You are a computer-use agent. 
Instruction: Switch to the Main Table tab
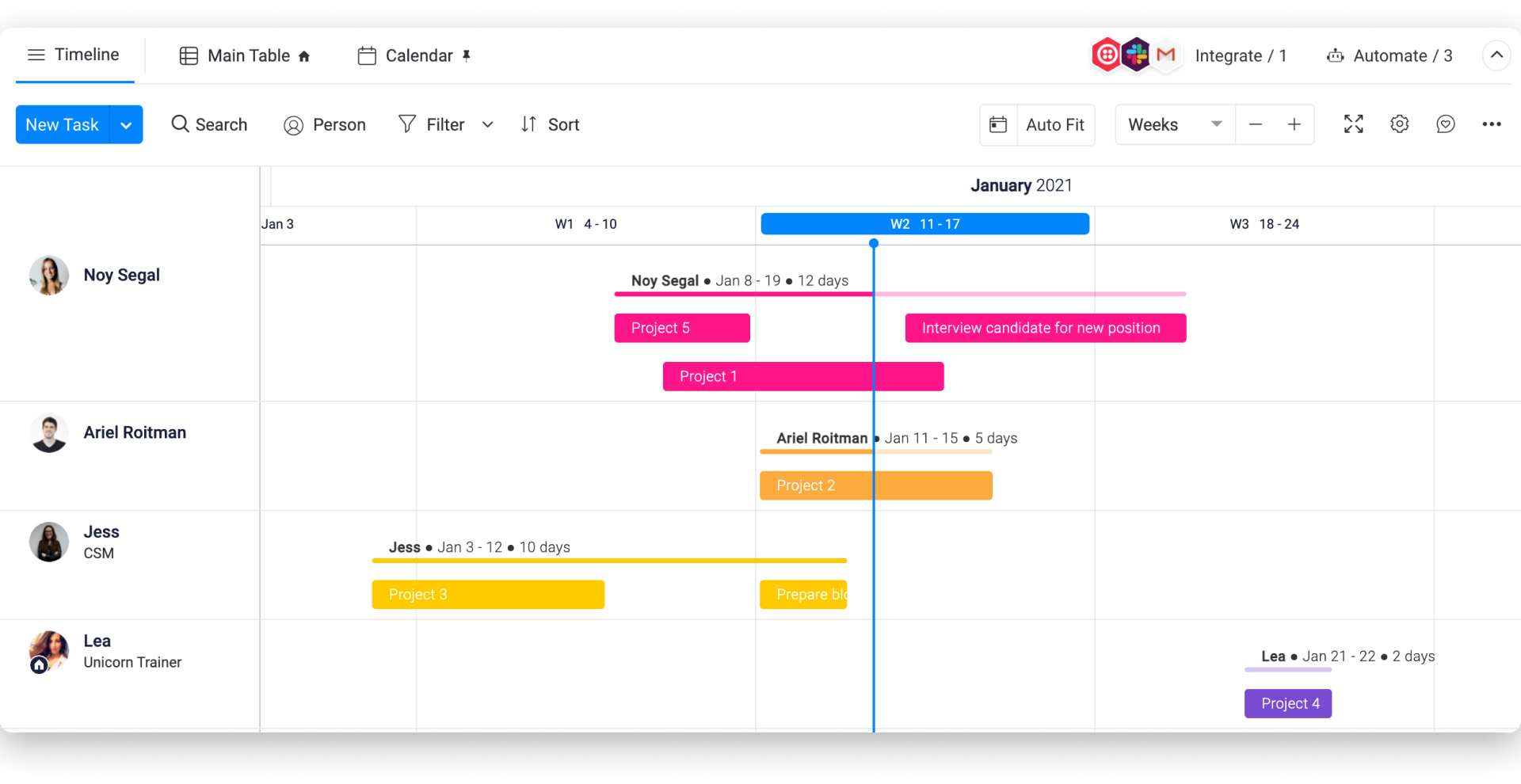[x=245, y=55]
